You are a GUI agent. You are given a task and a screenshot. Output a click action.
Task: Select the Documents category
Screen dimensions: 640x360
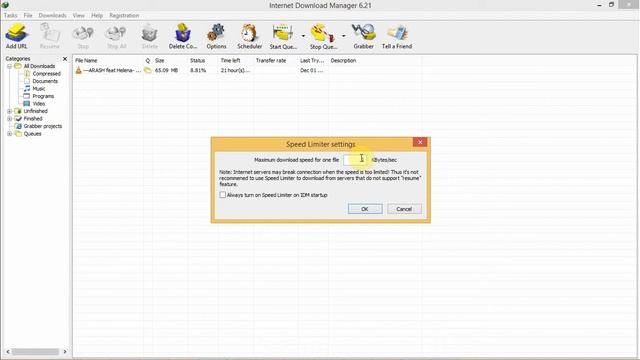(45, 81)
